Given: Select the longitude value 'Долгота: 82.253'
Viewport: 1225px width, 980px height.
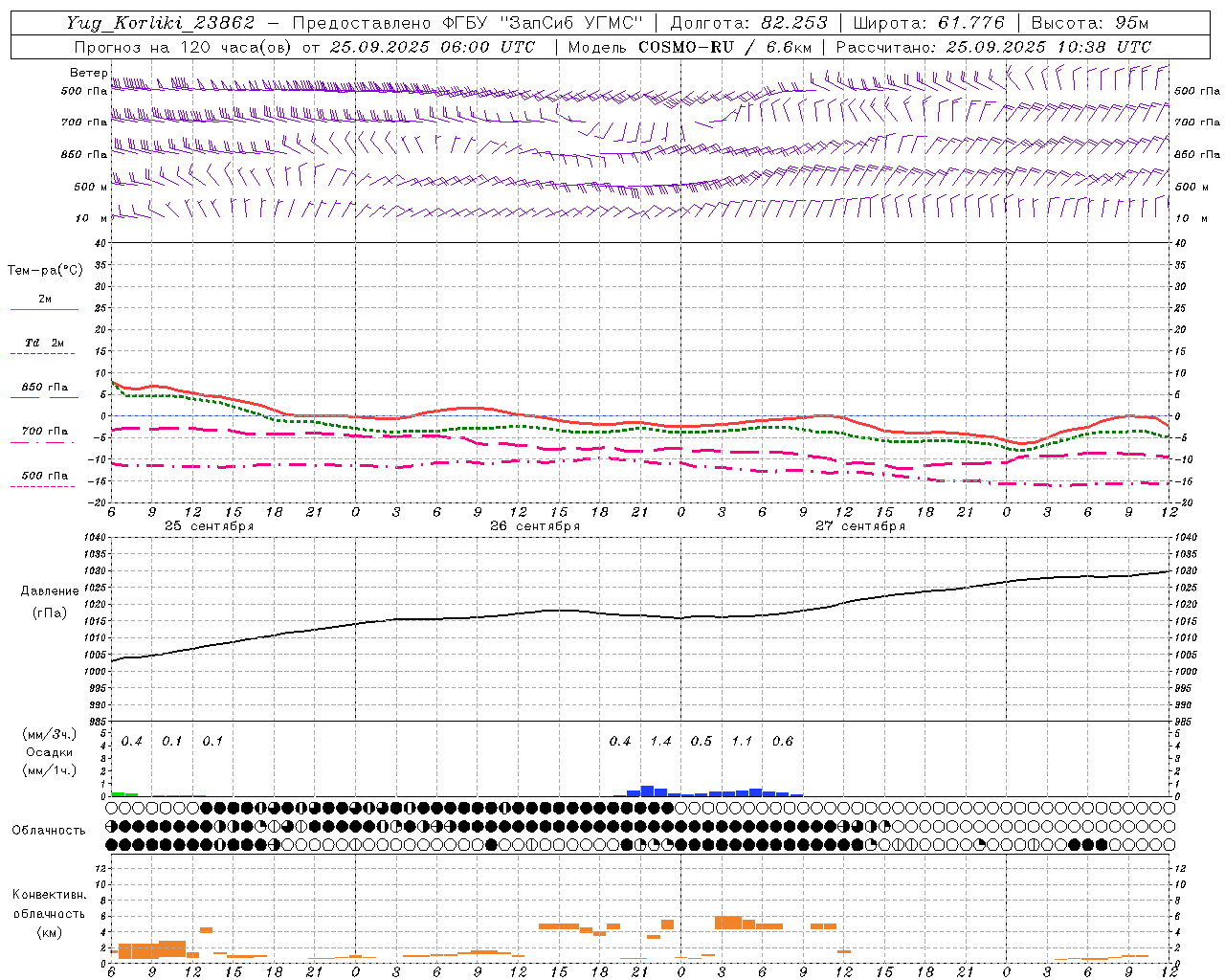Looking at the screenshot, I should pos(749,23).
